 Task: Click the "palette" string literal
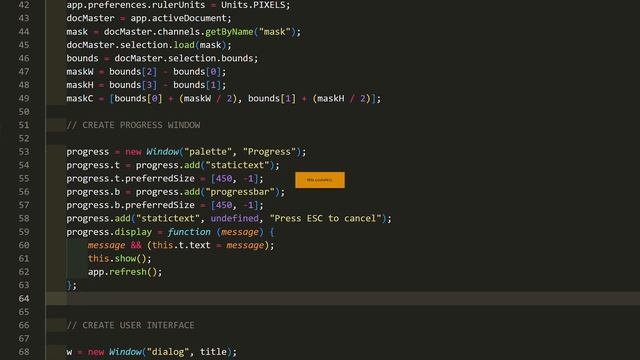[208, 151]
